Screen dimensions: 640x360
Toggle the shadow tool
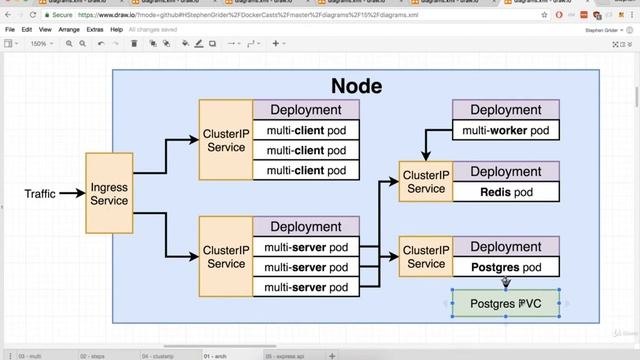click(x=212, y=43)
